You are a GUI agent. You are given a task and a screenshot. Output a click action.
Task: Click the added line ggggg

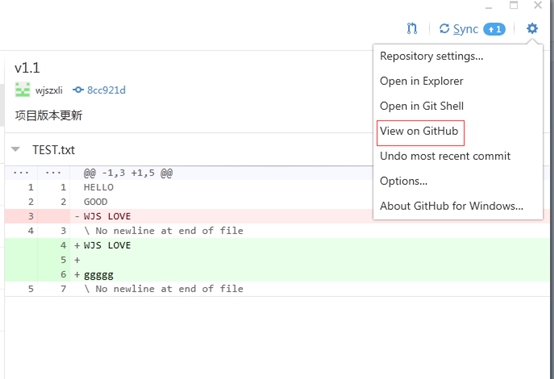point(99,275)
